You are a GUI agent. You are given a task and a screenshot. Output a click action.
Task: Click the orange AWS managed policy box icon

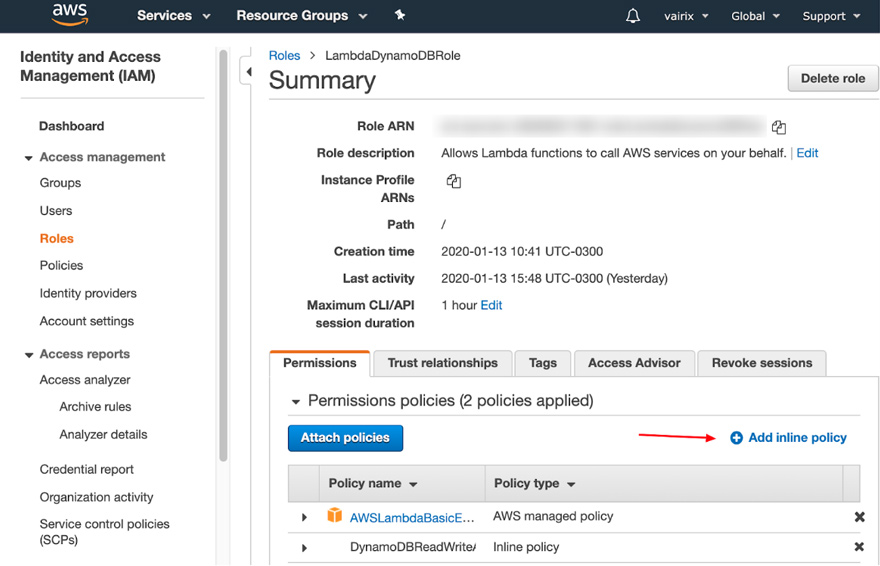[x=334, y=515]
